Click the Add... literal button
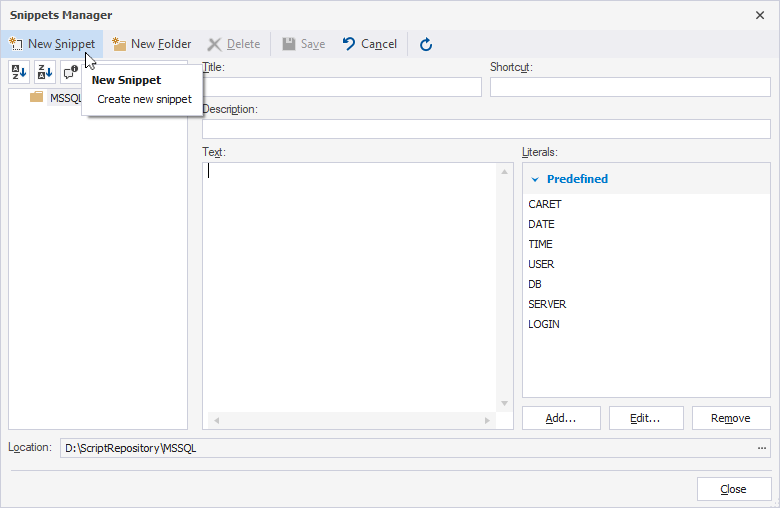This screenshot has width=780, height=508. point(561,418)
